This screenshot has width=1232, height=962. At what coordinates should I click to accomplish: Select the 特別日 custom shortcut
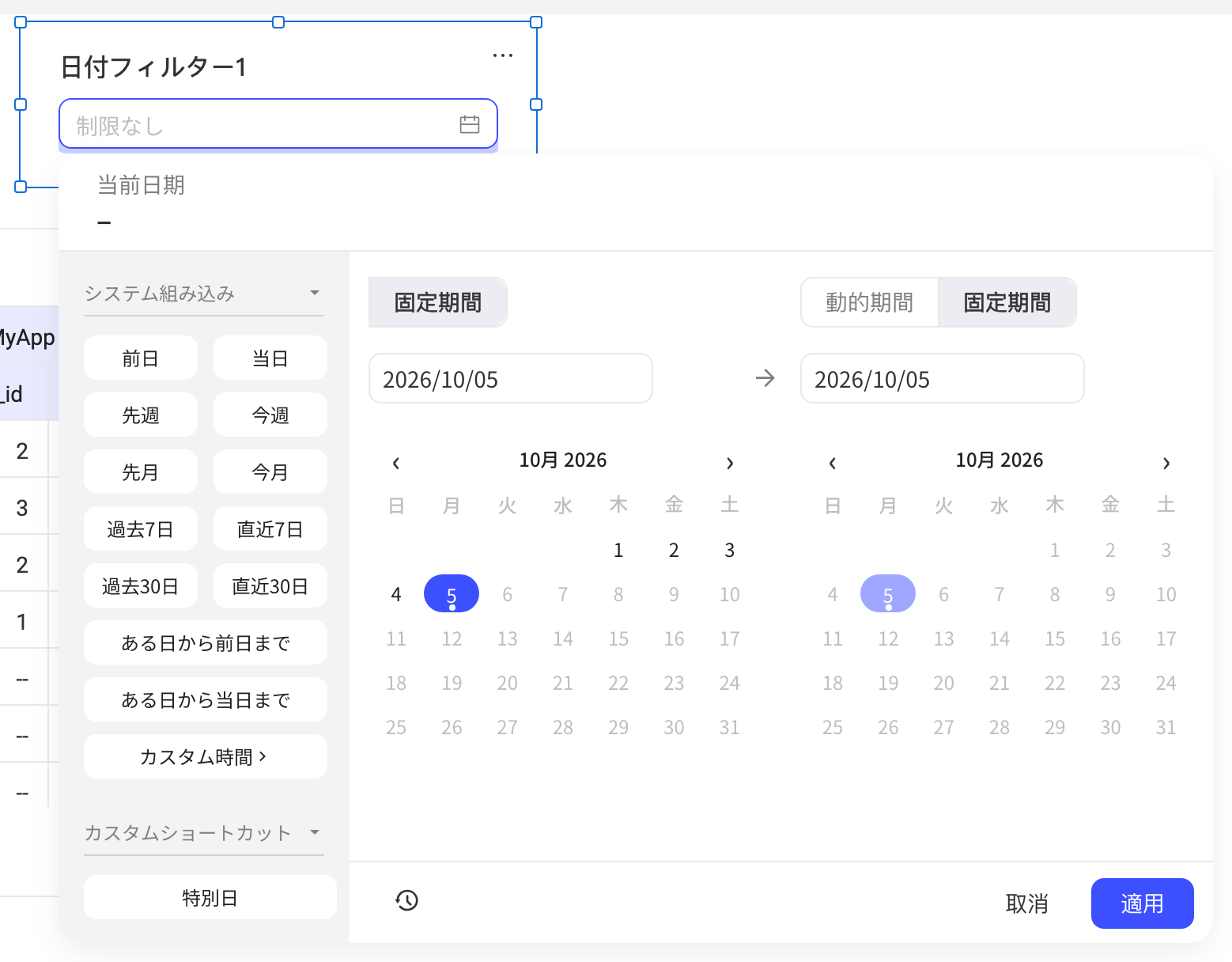(210, 898)
